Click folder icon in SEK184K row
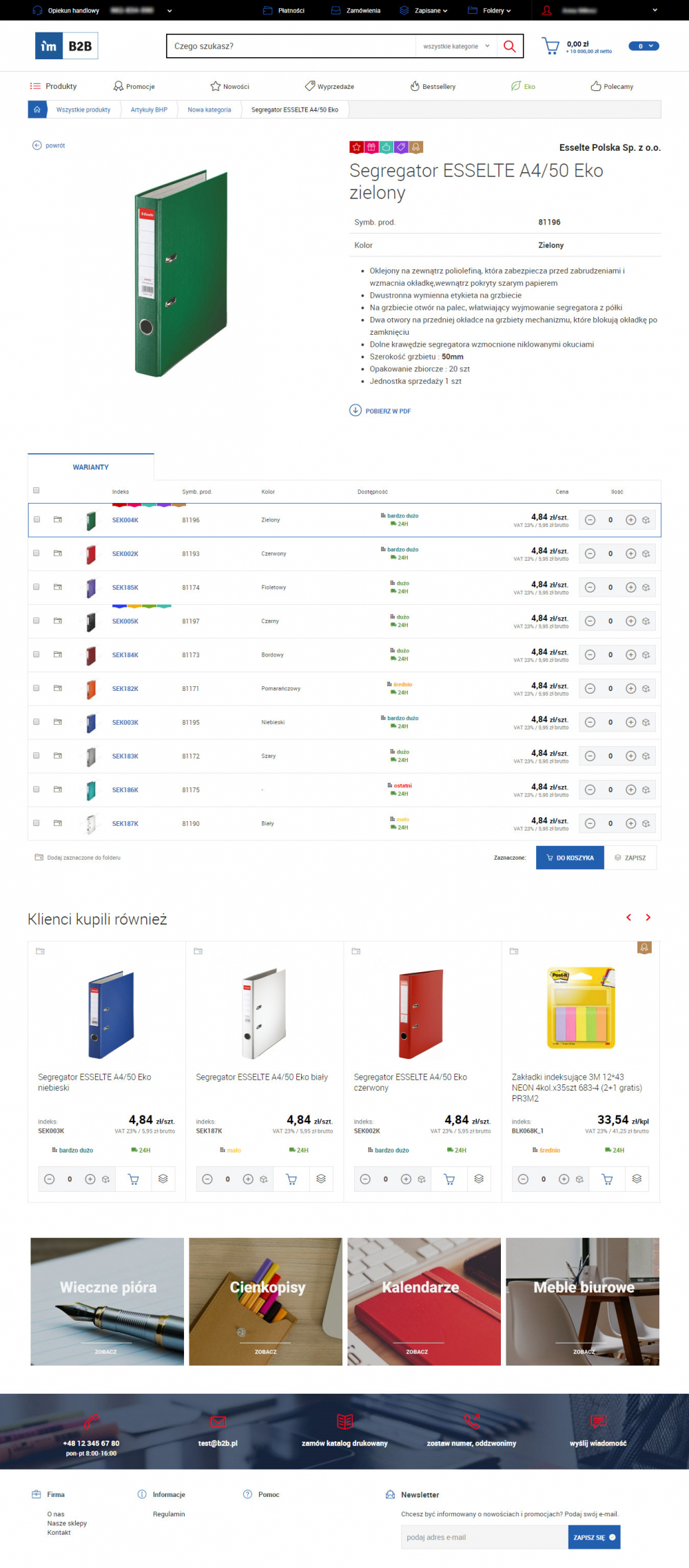Screen dimensions: 689x1568 pos(58,654)
